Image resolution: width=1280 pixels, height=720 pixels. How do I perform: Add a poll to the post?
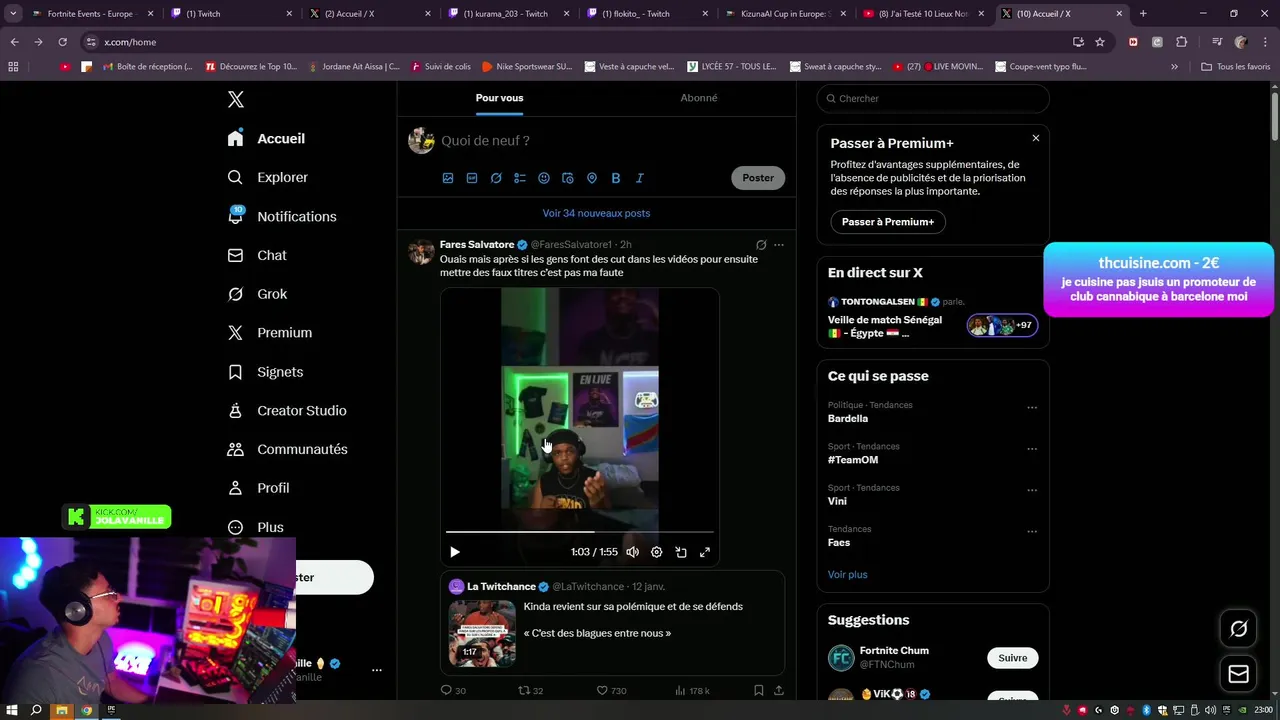pyautogui.click(x=520, y=178)
